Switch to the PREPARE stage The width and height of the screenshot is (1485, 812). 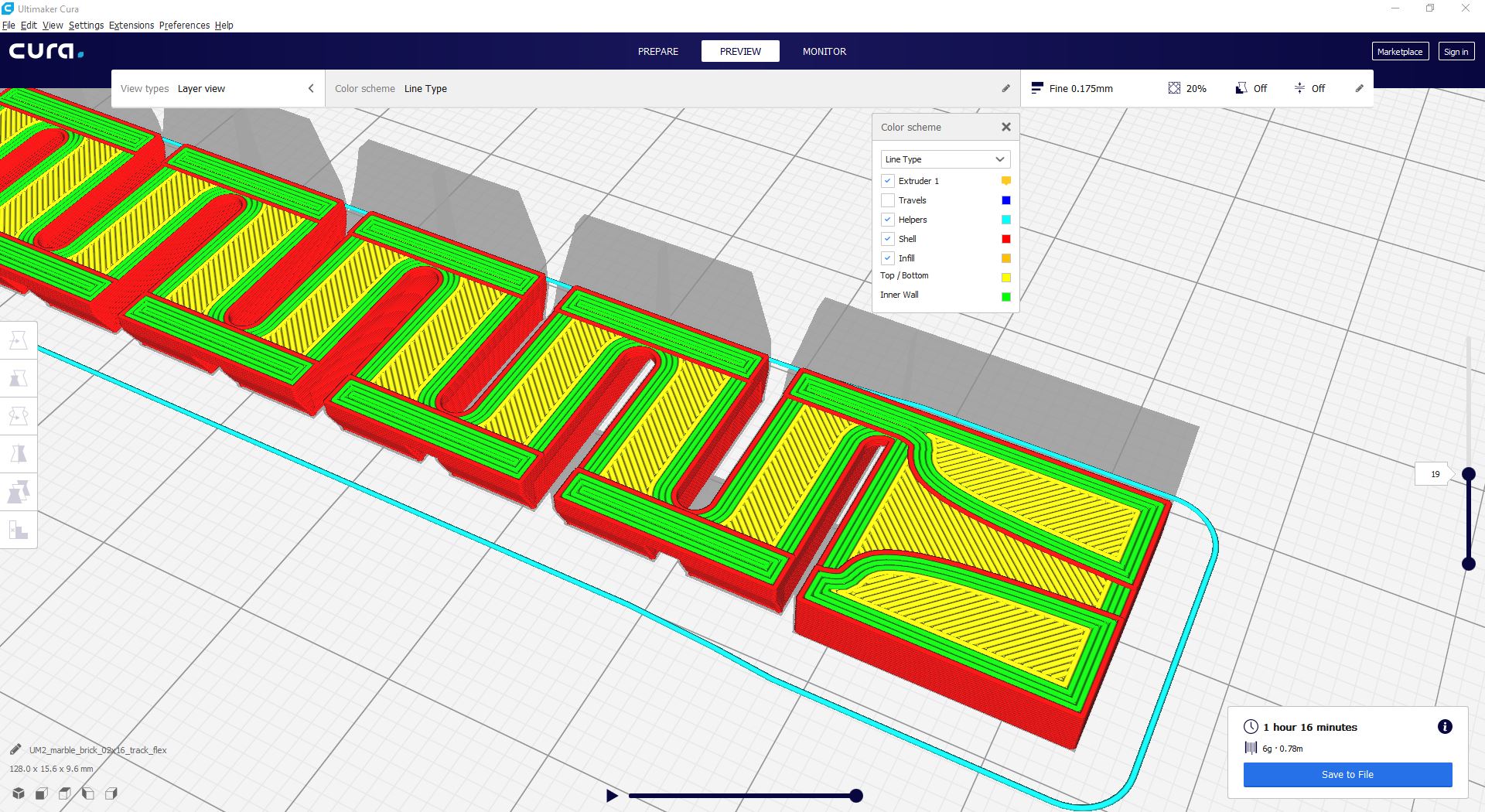(x=658, y=51)
